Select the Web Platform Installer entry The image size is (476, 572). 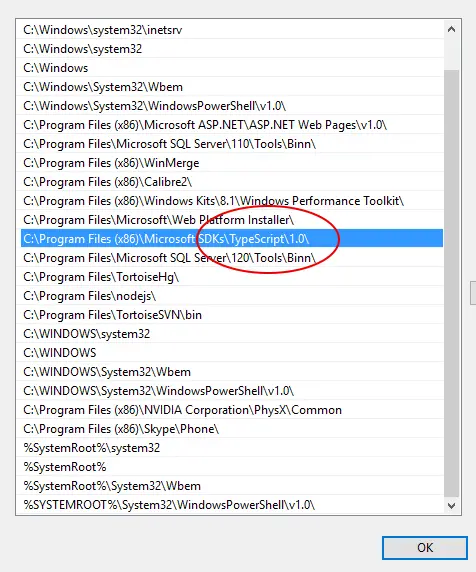[x=232, y=220]
